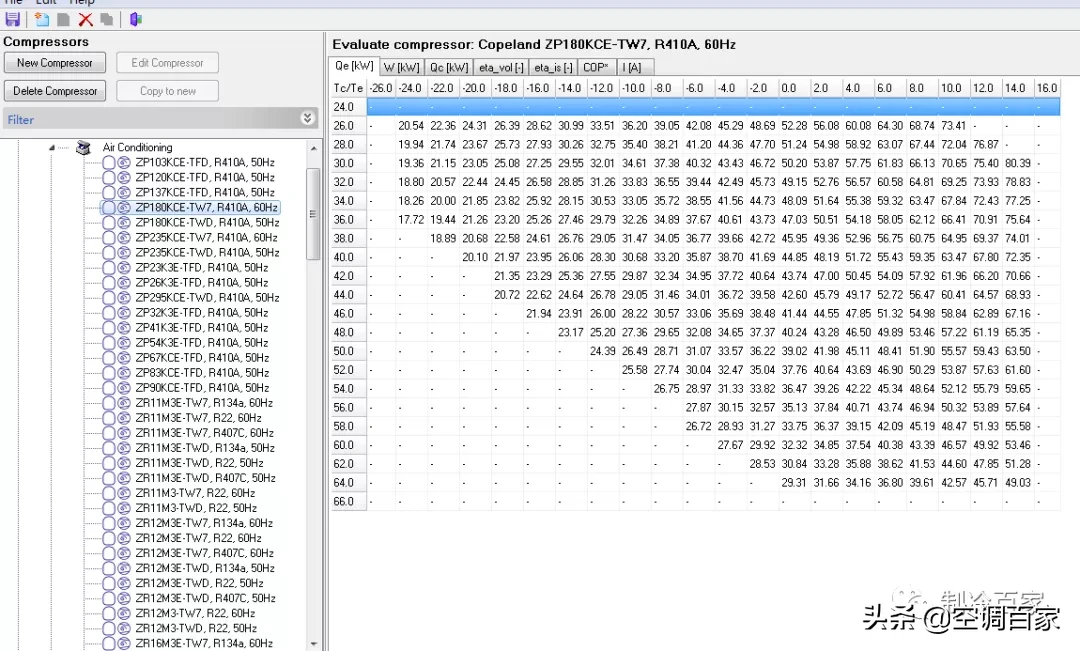This screenshot has height=651, width=1080.
Task: Click compressor icon of ZP235KCE-TW7 row
Action: (124, 238)
